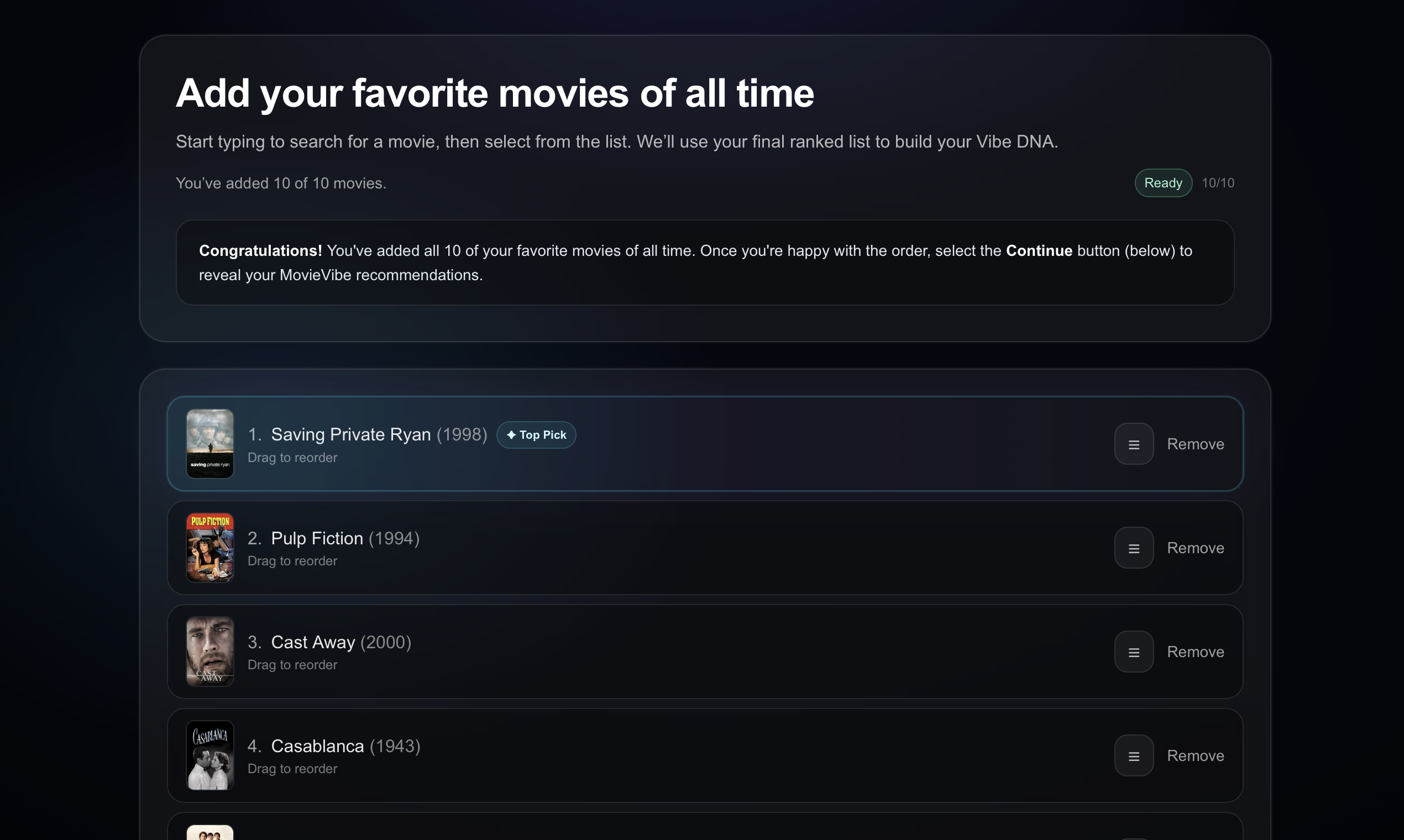Remove Pulp Fiction from the list

[1195, 547]
